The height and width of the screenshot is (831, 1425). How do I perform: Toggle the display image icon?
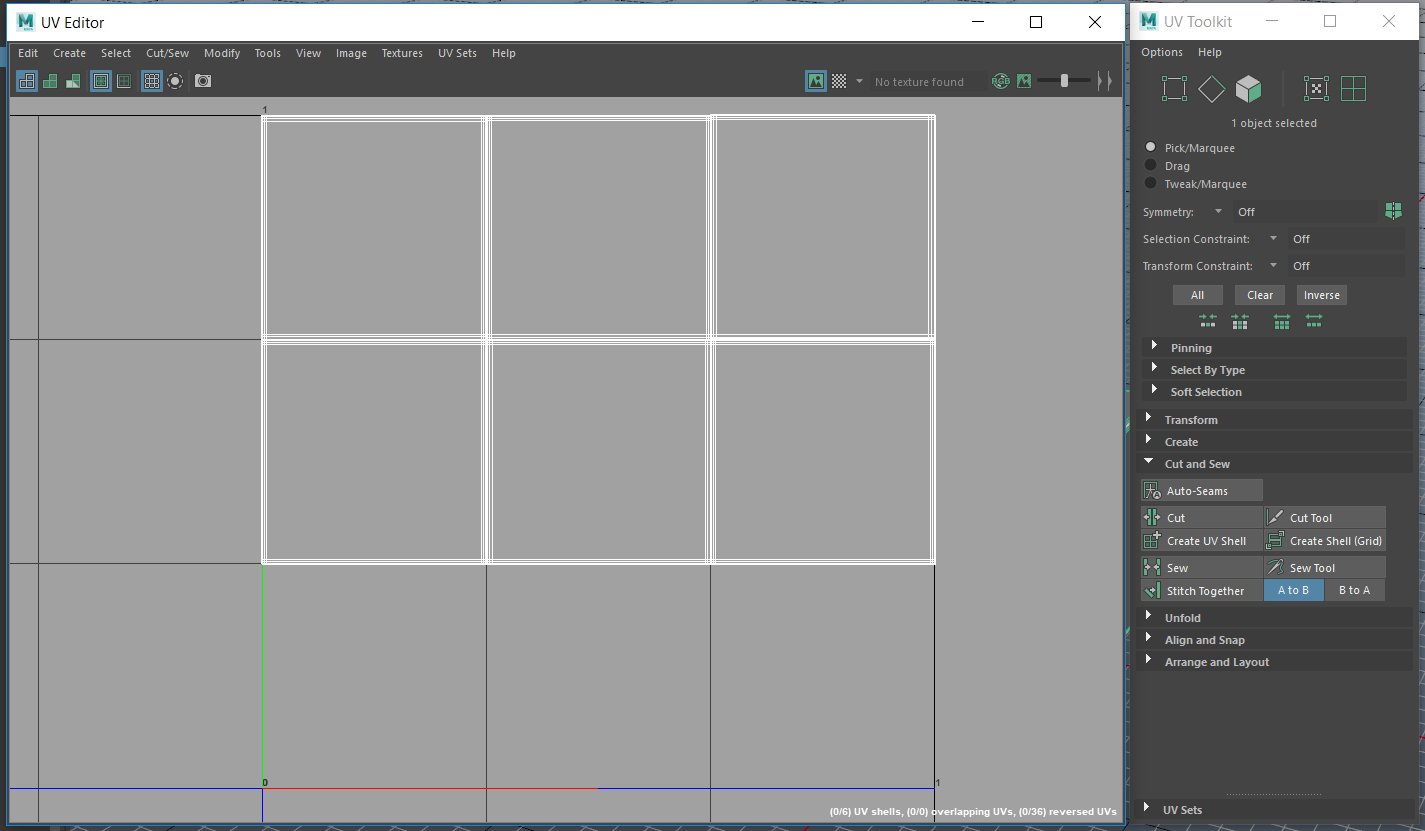[816, 81]
